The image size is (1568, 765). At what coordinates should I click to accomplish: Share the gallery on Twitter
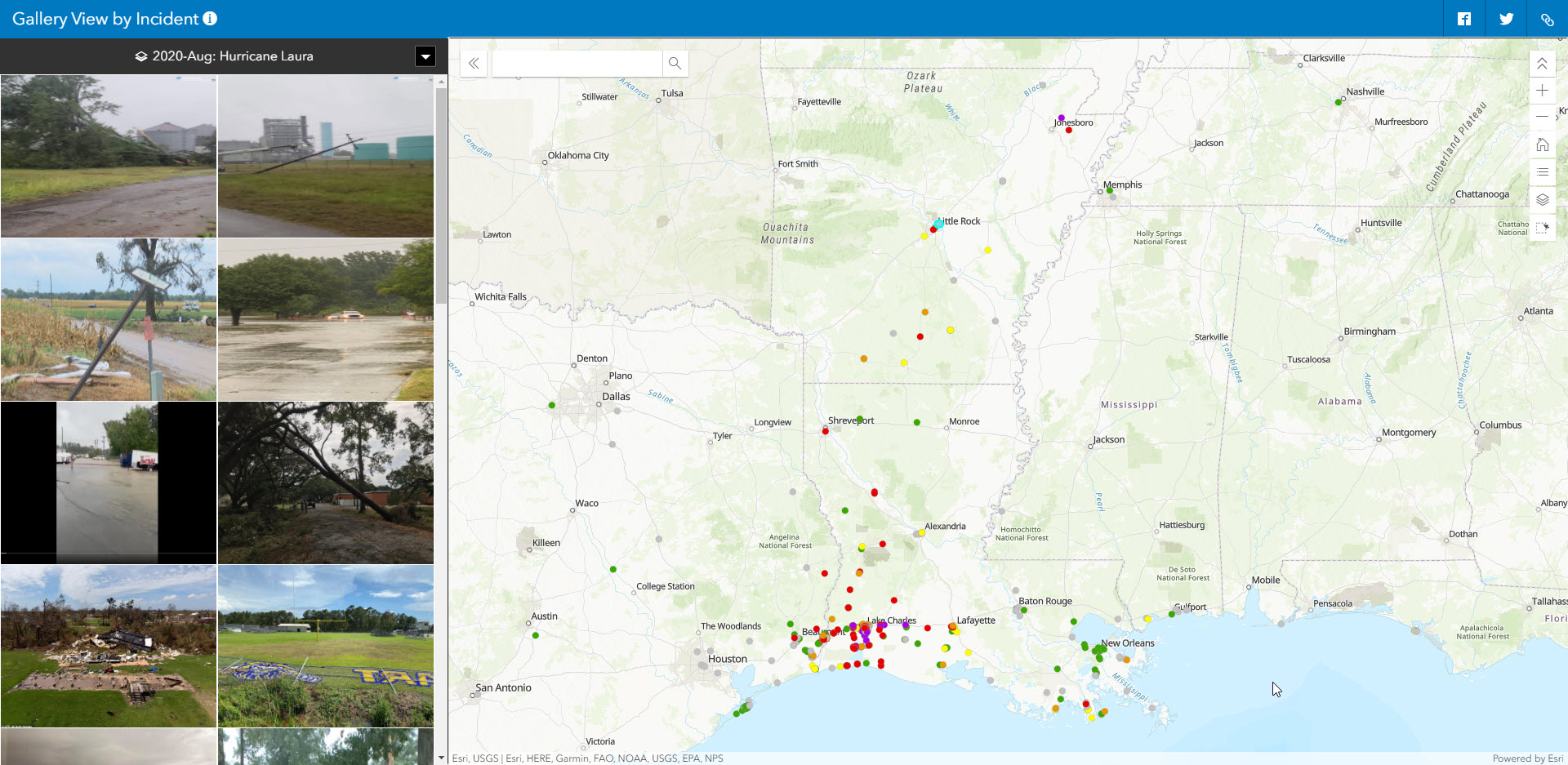pyautogui.click(x=1506, y=19)
